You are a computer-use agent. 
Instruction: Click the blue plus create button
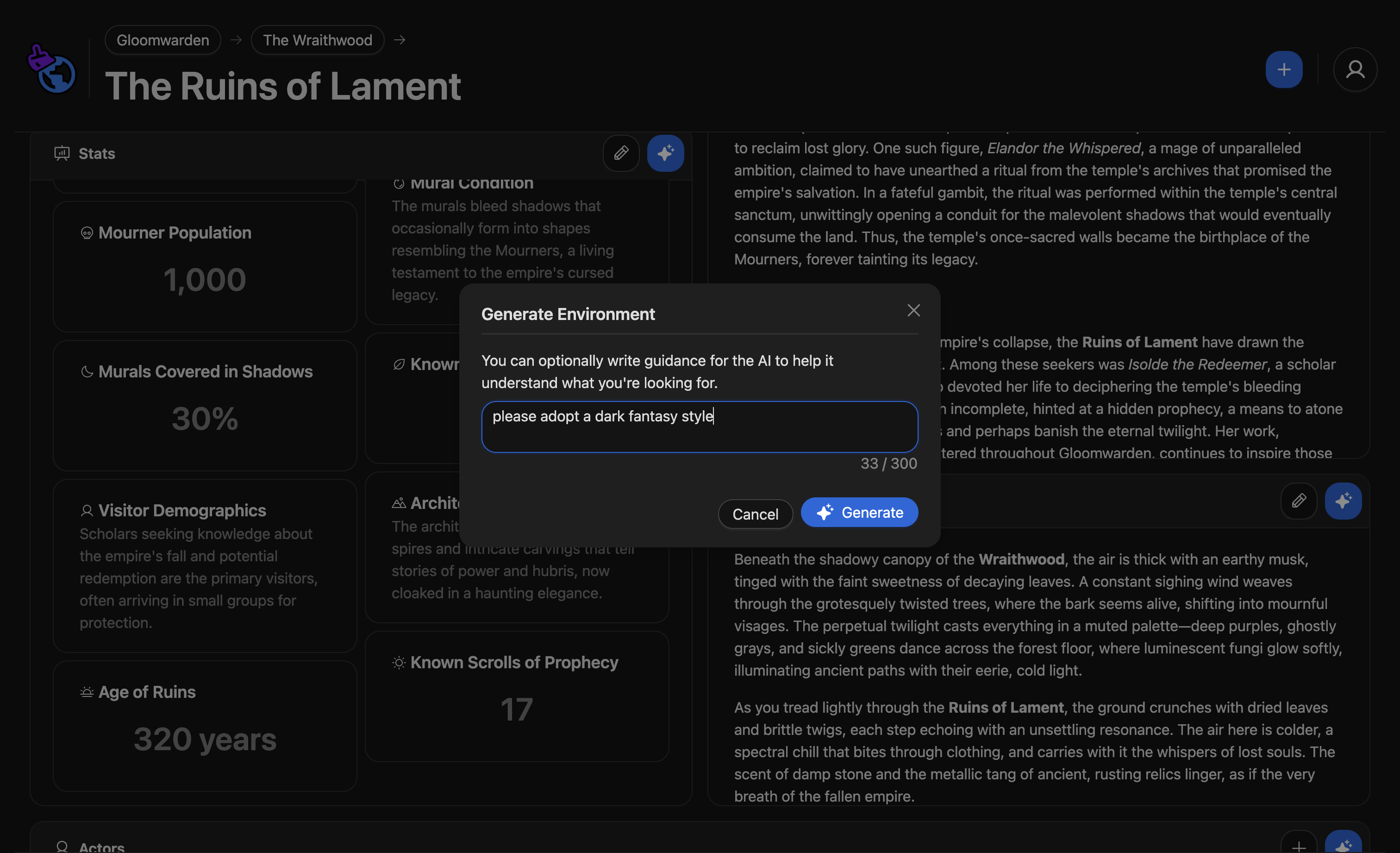(x=1283, y=69)
